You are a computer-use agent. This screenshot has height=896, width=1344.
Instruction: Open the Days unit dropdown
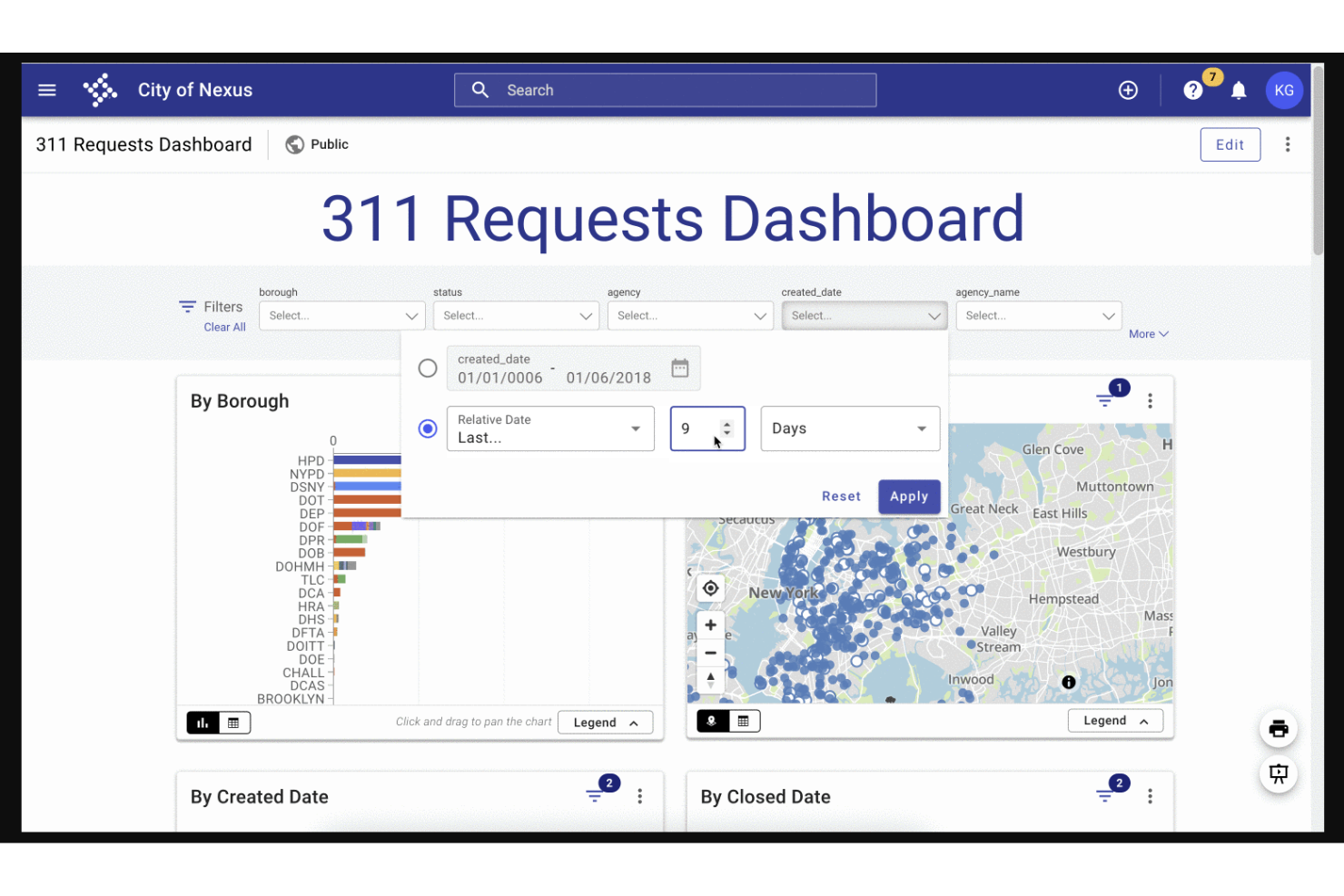tap(849, 428)
